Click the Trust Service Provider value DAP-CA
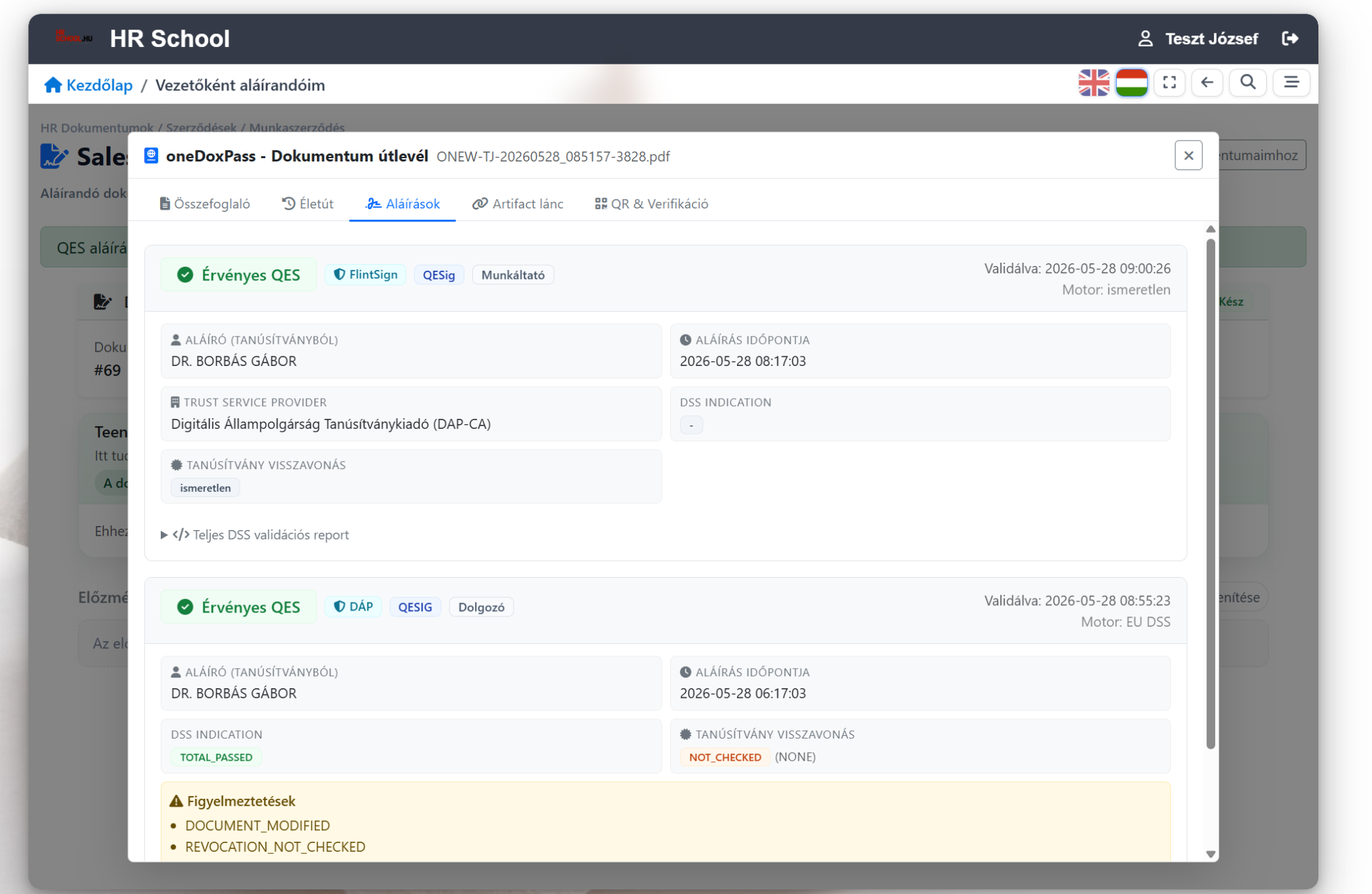 (x=331, y=424)
